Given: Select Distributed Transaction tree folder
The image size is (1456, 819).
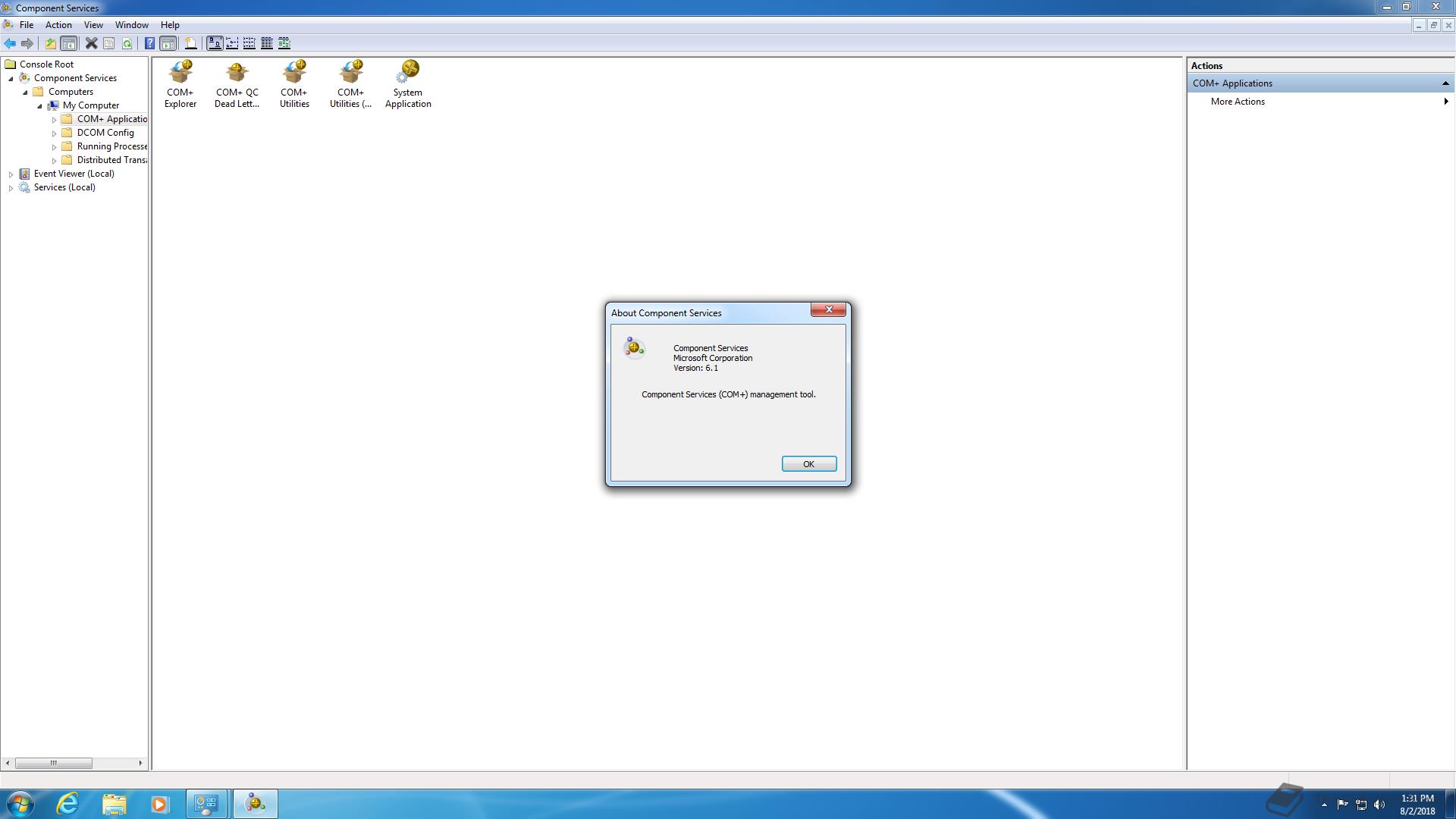Looking at the screenshot, I should coord(111,160).
